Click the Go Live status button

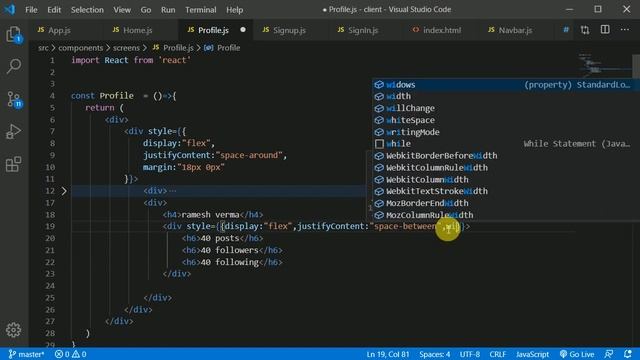577,354
